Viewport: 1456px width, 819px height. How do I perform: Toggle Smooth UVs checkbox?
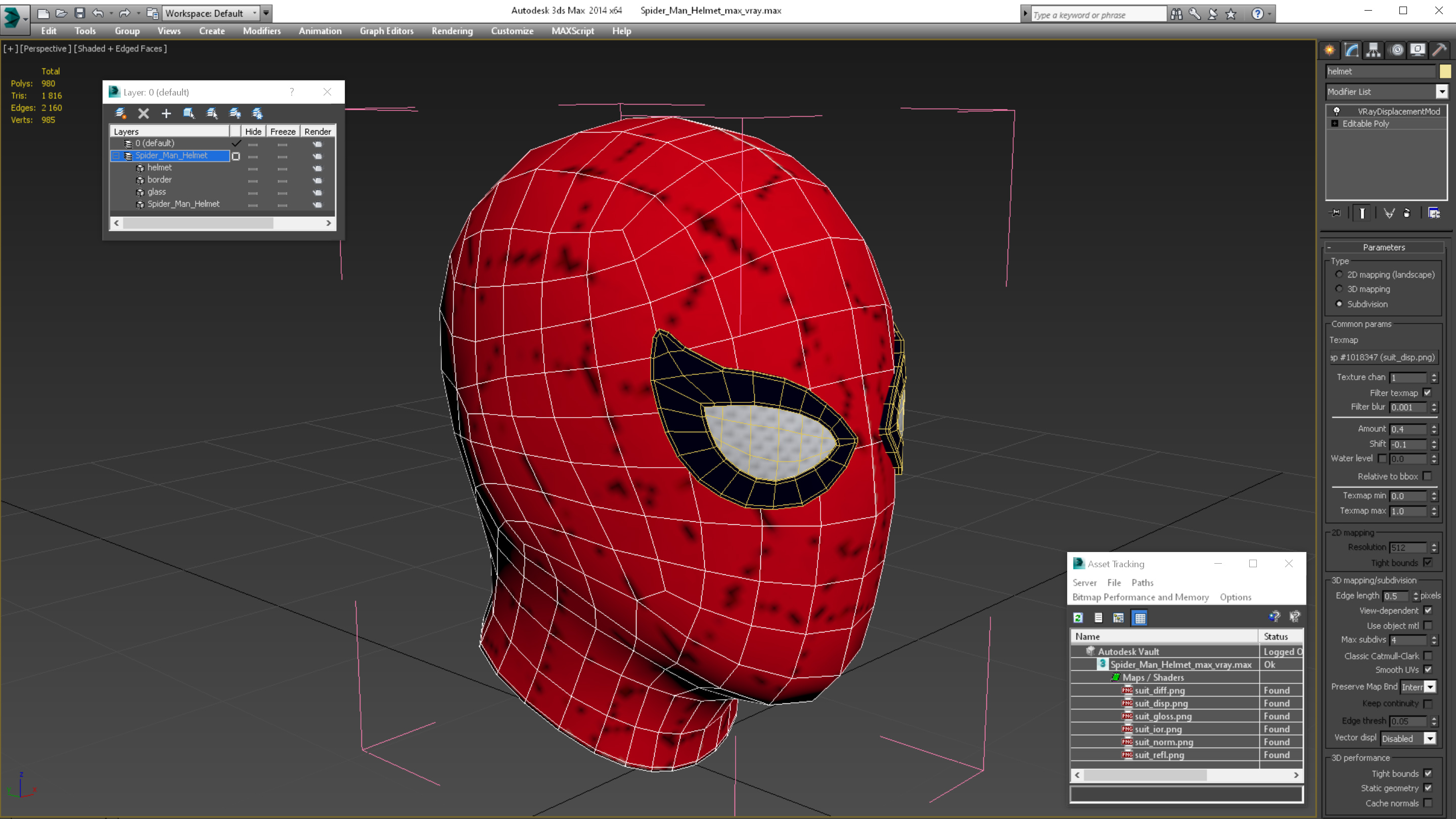(1428, 670)
